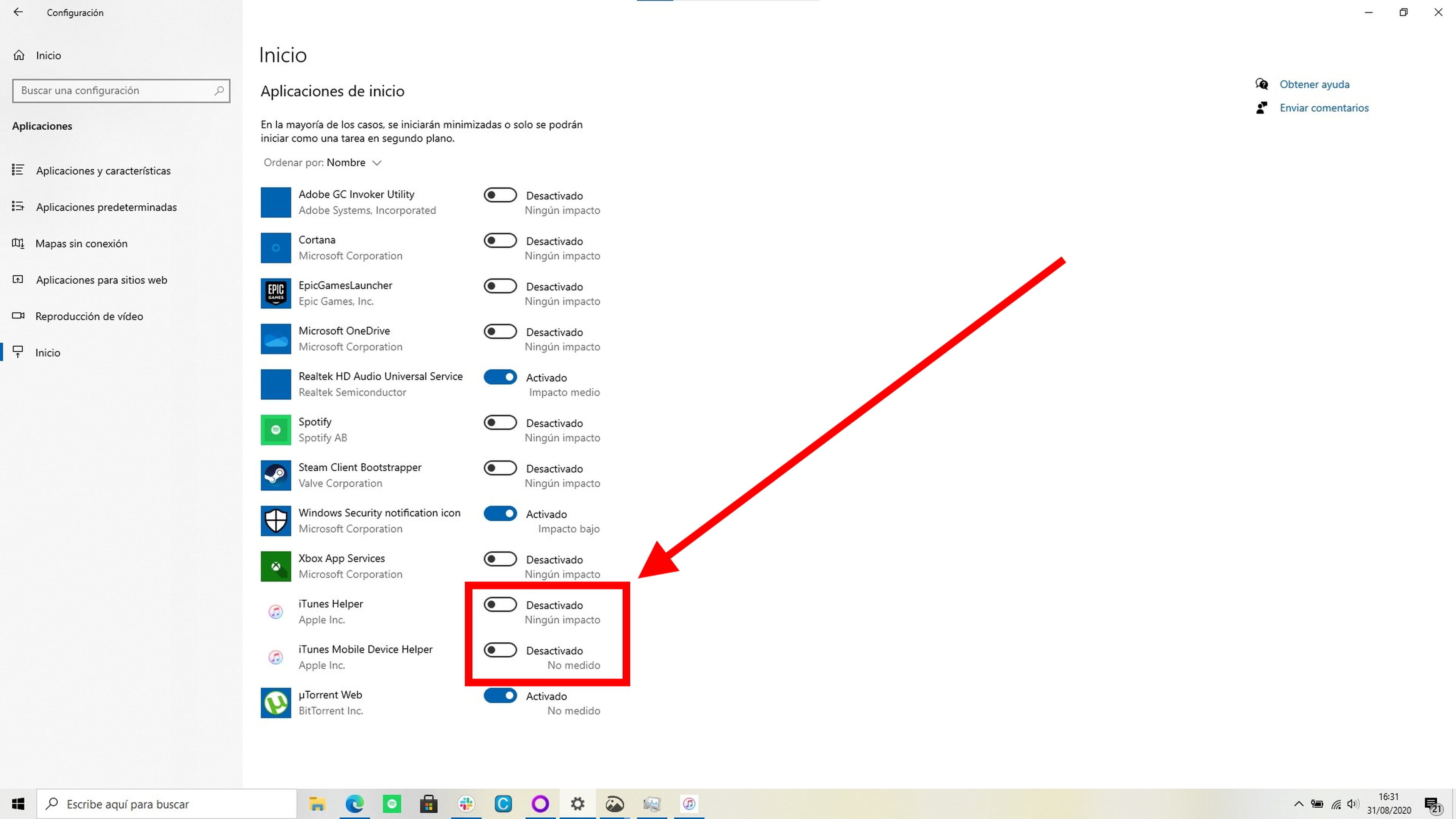This screenshot has height=819, width=1456.
Task: Click the 'Obtener ayuda' link
Action: point(1314,84)
